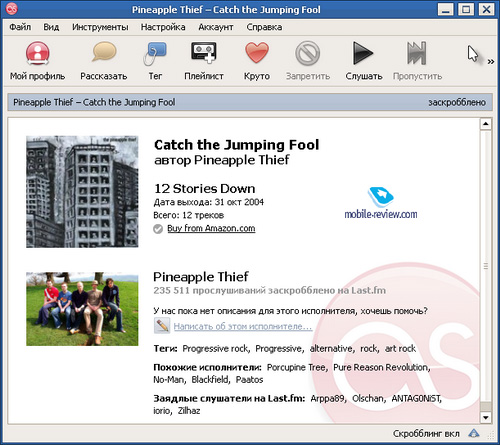Viewport: 500px width, 445px height.
Task: Open the Файл menu
Action: 20,27
